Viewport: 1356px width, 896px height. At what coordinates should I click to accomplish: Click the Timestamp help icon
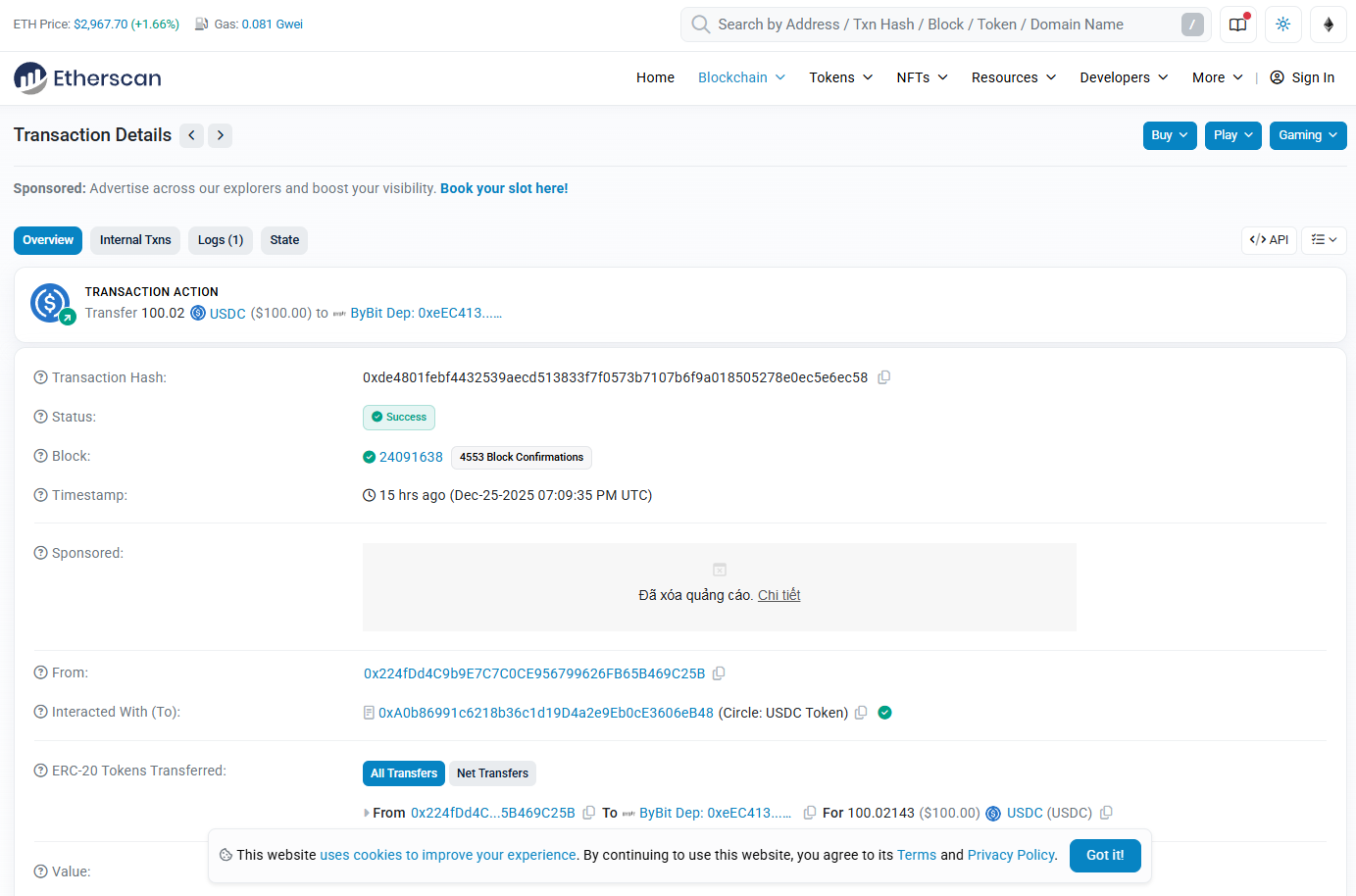(41, 495)
